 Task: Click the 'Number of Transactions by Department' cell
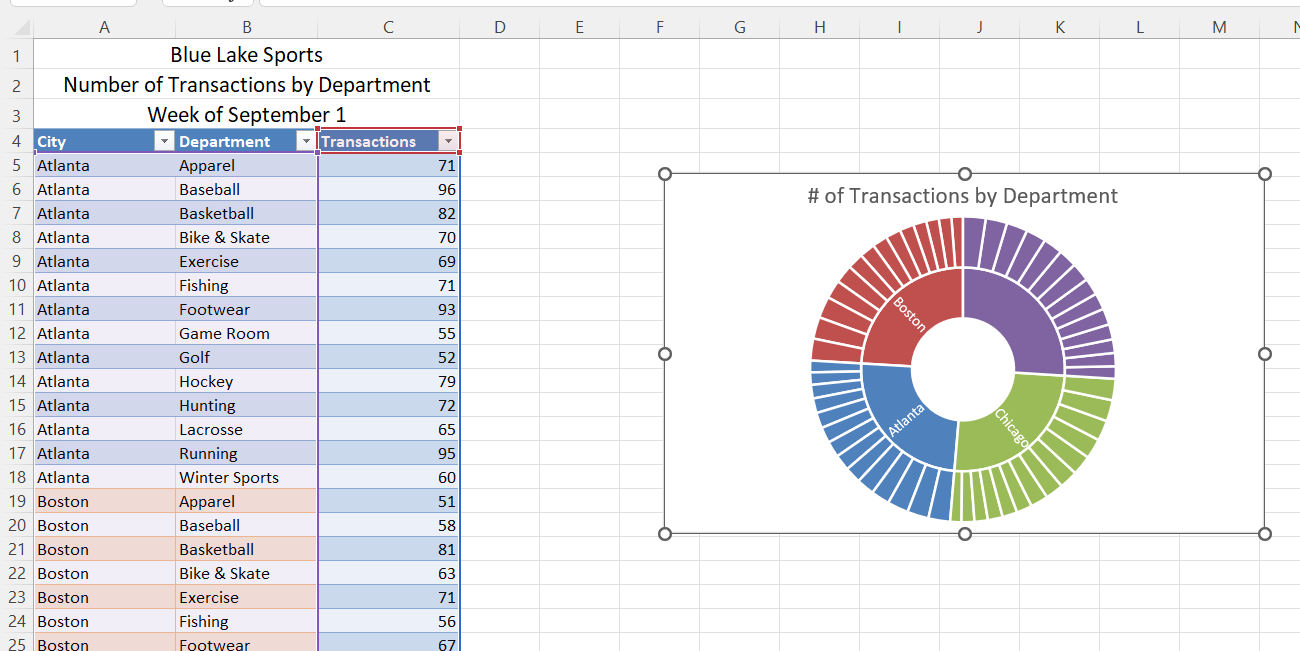click(246, 85)
